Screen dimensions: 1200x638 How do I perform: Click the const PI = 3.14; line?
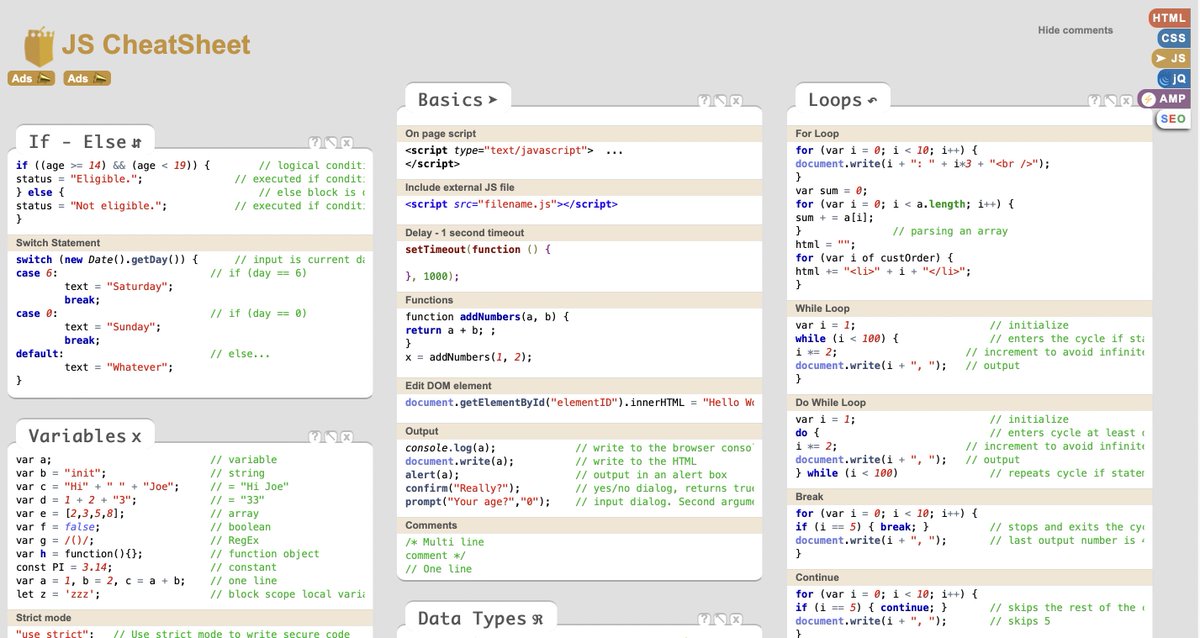(64, 567)
